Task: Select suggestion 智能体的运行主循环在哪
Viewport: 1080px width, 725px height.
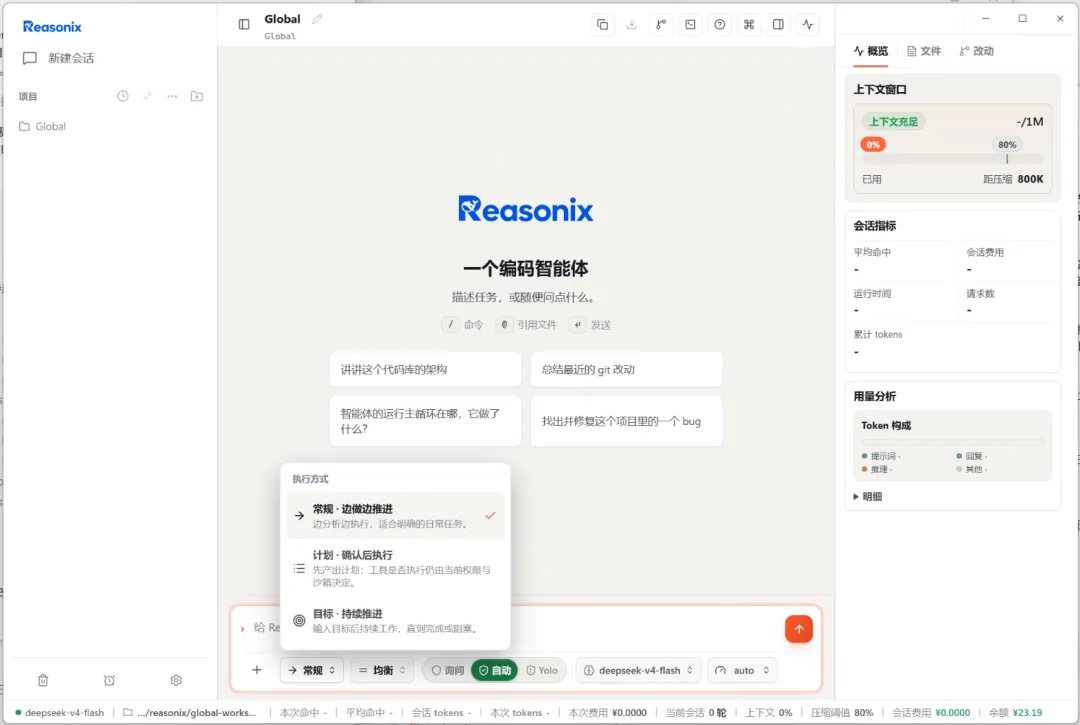Action: pos(425,421)
